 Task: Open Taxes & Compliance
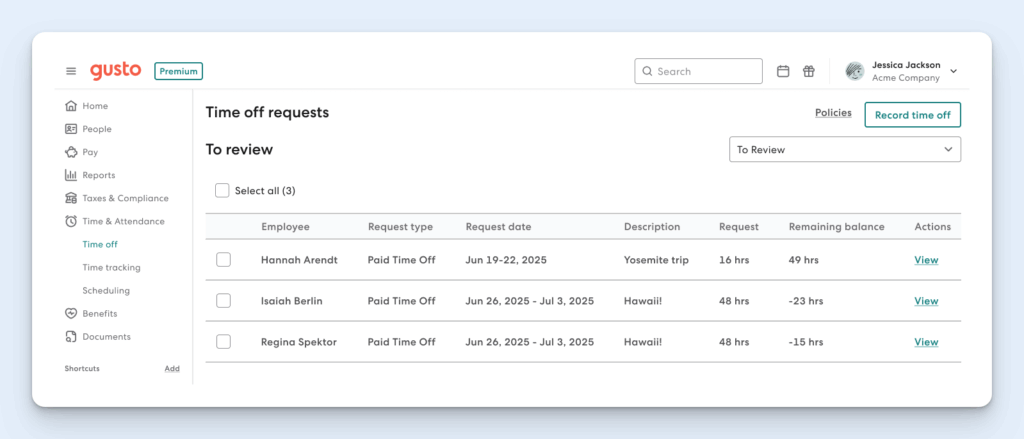coord(125,198)
